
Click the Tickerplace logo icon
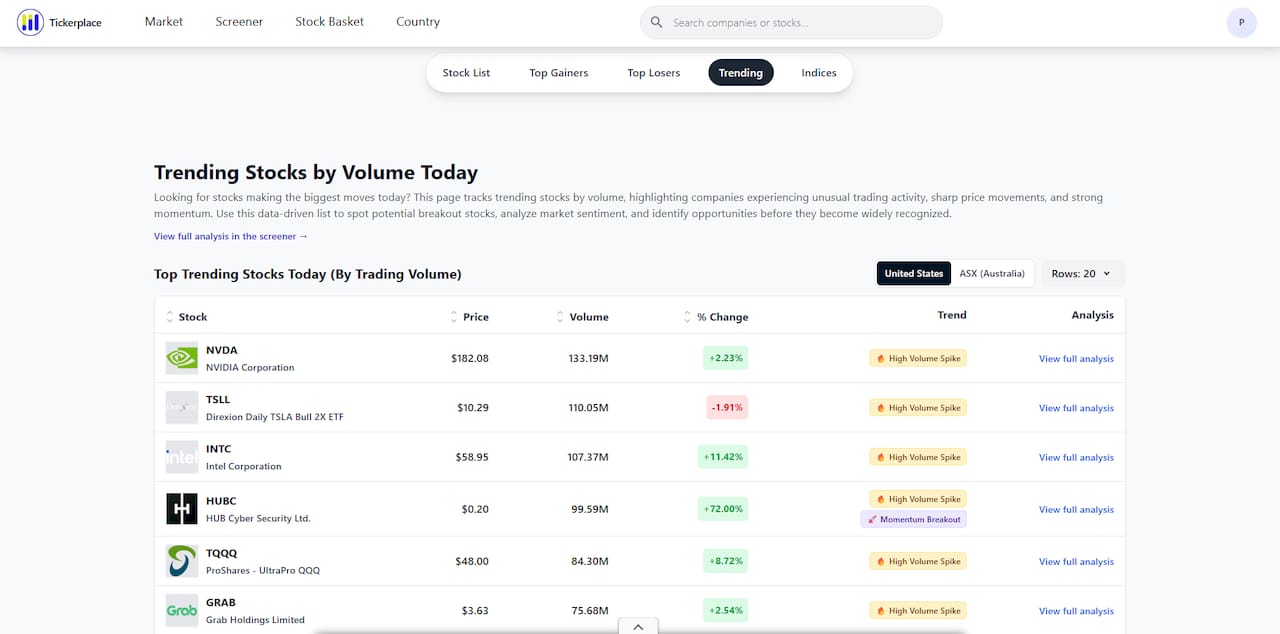click(x=30, y=22)
